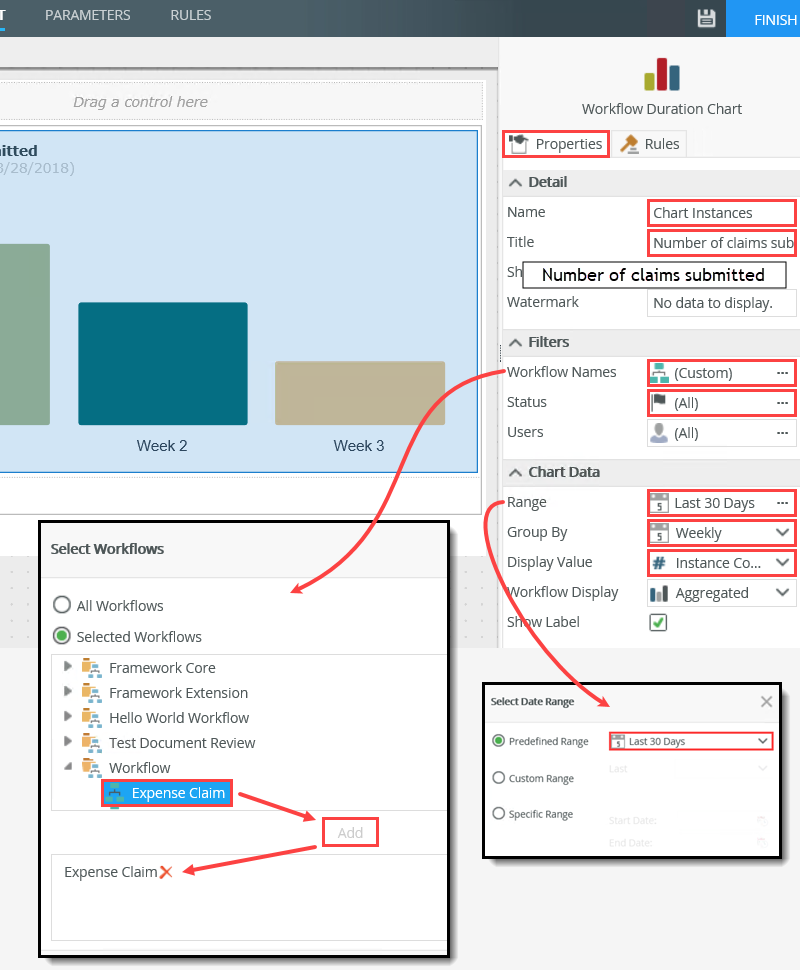Open the PARAMETERS tab in header
Viewport: 800px width, 970px height.
[x=88, y=16]
